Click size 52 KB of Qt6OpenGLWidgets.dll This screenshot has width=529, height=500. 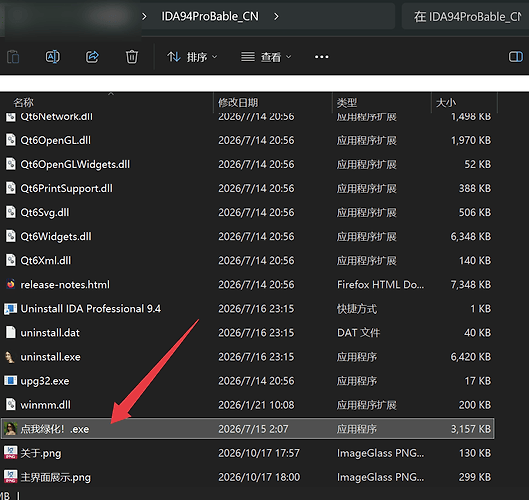pos(478,164)
